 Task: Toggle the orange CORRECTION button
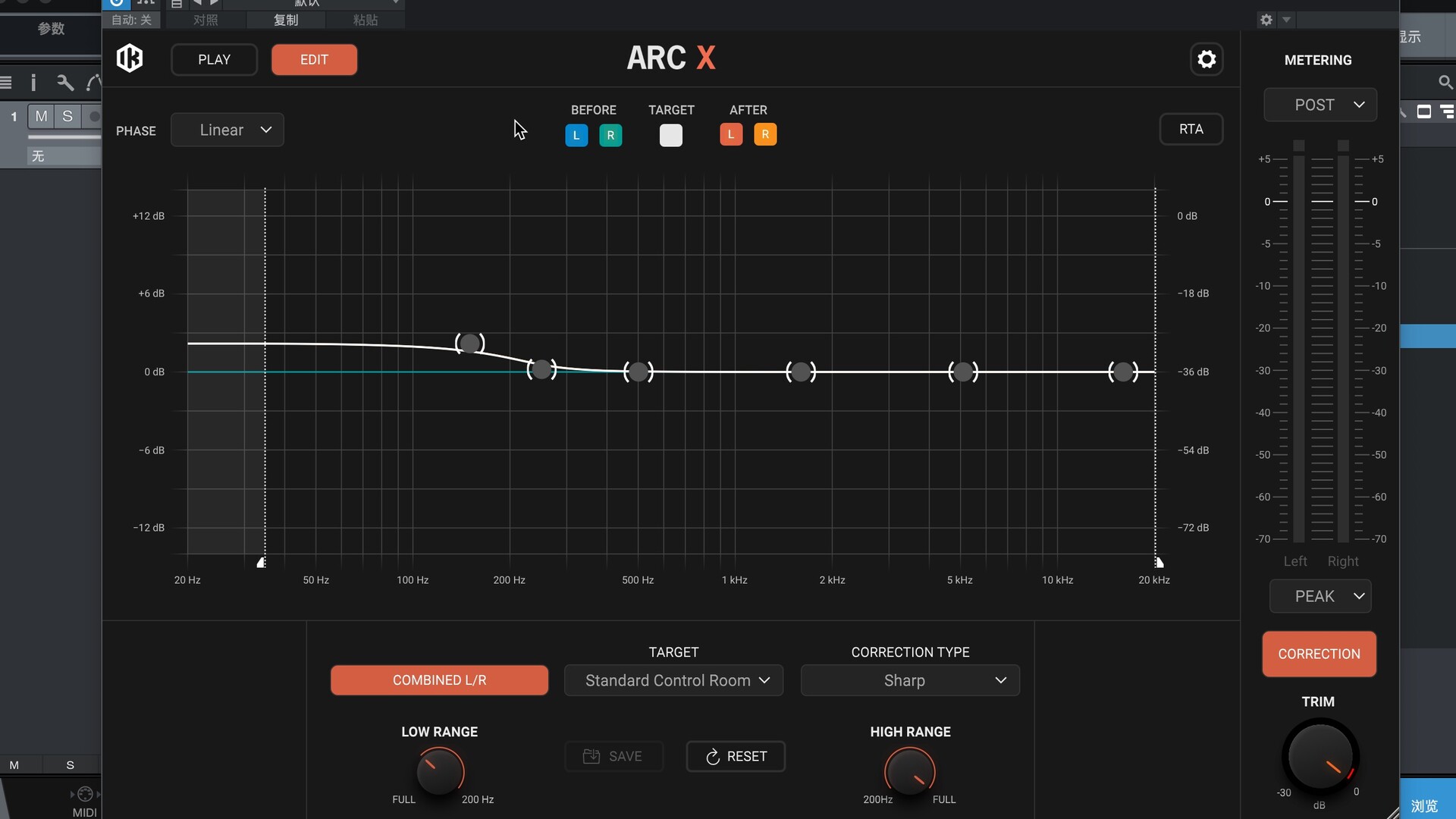point(1319,654)
